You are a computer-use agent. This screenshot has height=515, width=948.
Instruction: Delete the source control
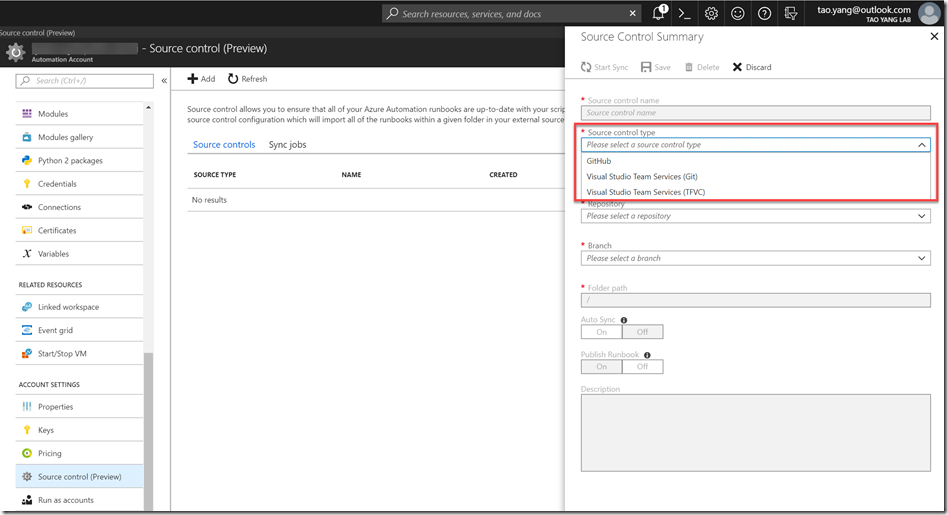(702, 67)
